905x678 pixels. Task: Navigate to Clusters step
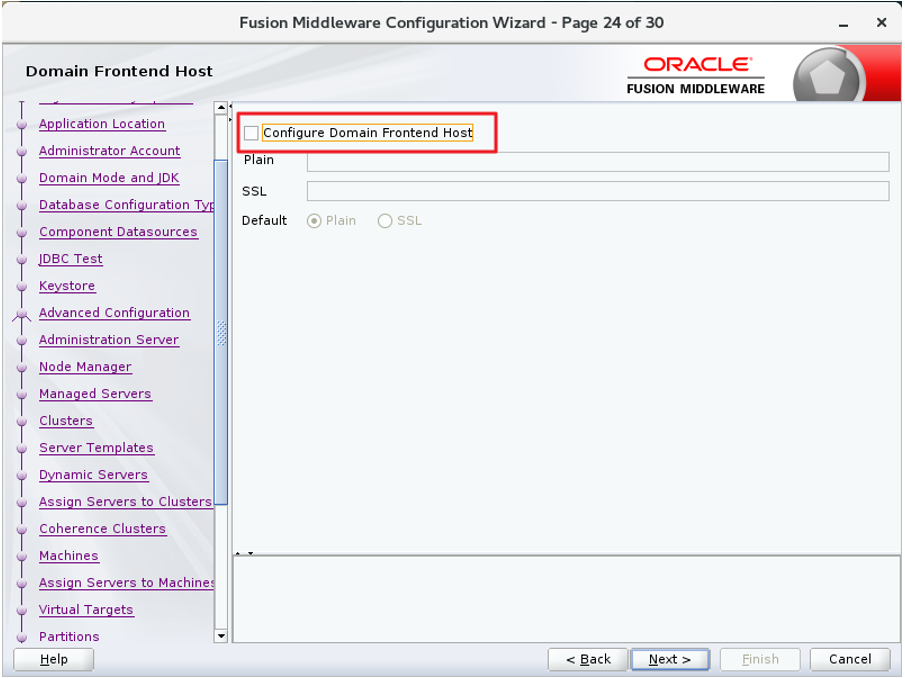pos(66,421)
